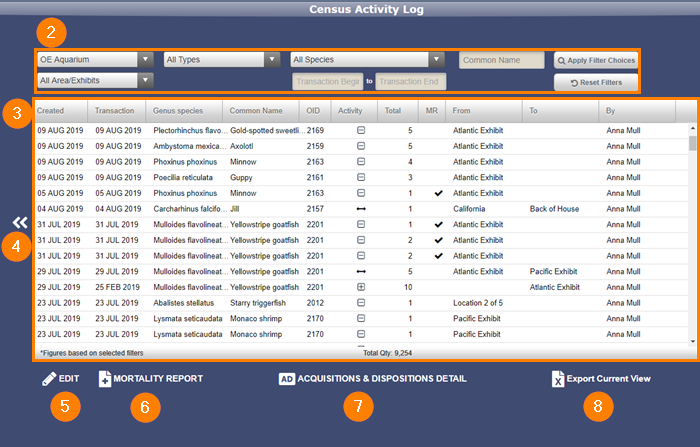
Task: Sort by the Activity column header
Action: (354, 111)
